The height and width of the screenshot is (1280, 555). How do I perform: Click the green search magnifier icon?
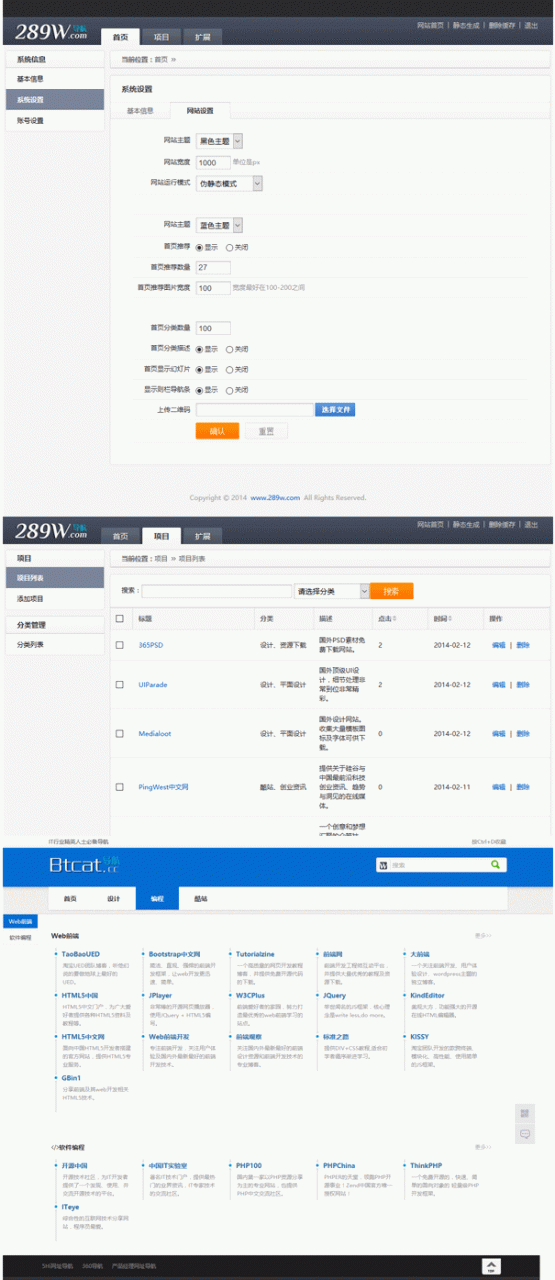point(497,864)
